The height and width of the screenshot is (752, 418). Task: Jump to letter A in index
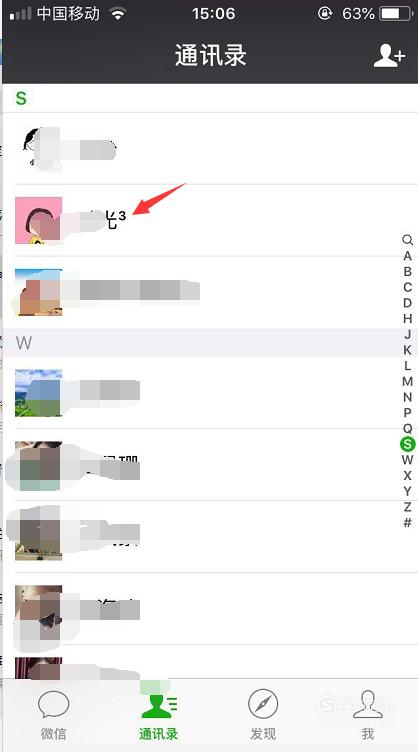(407, 256)
